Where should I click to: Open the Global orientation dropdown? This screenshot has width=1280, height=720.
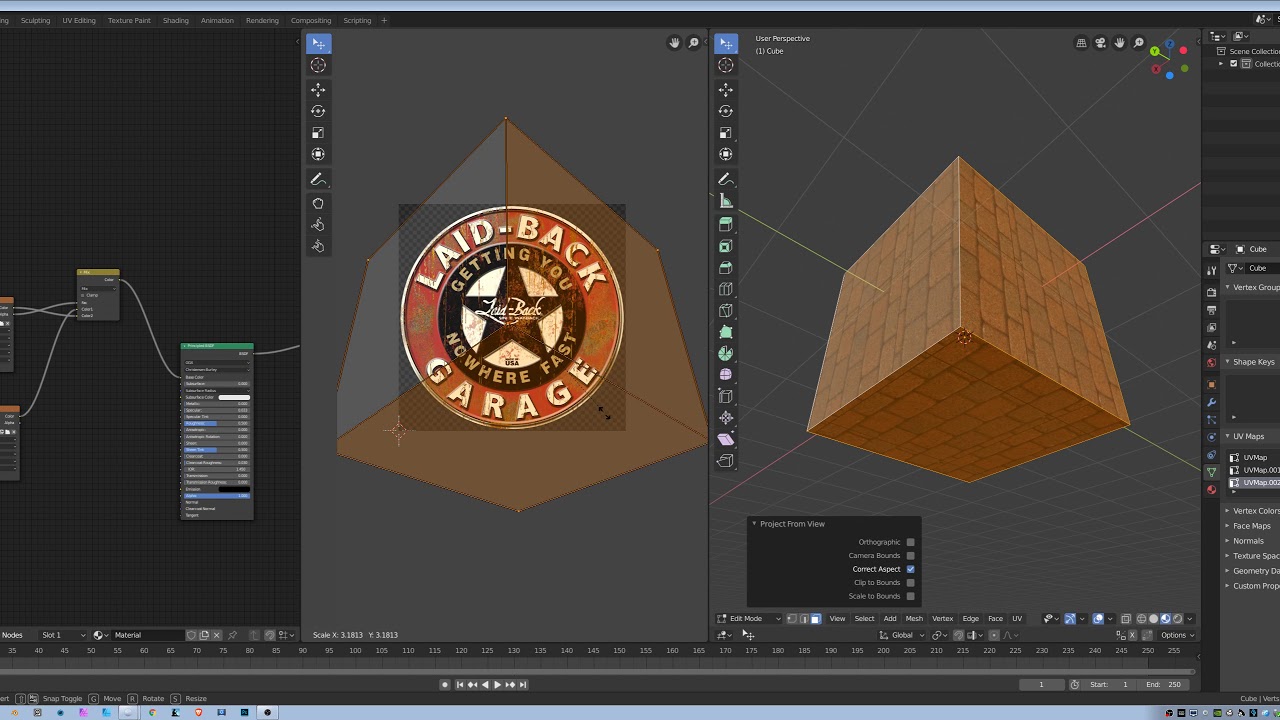click(901, 635)
